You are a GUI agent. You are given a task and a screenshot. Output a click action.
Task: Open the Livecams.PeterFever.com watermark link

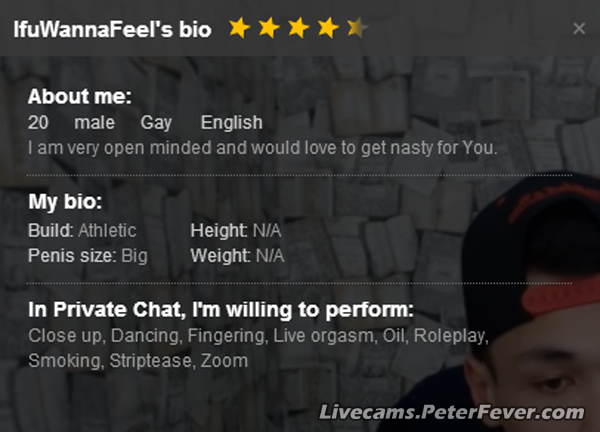click(x=450, y=412)
